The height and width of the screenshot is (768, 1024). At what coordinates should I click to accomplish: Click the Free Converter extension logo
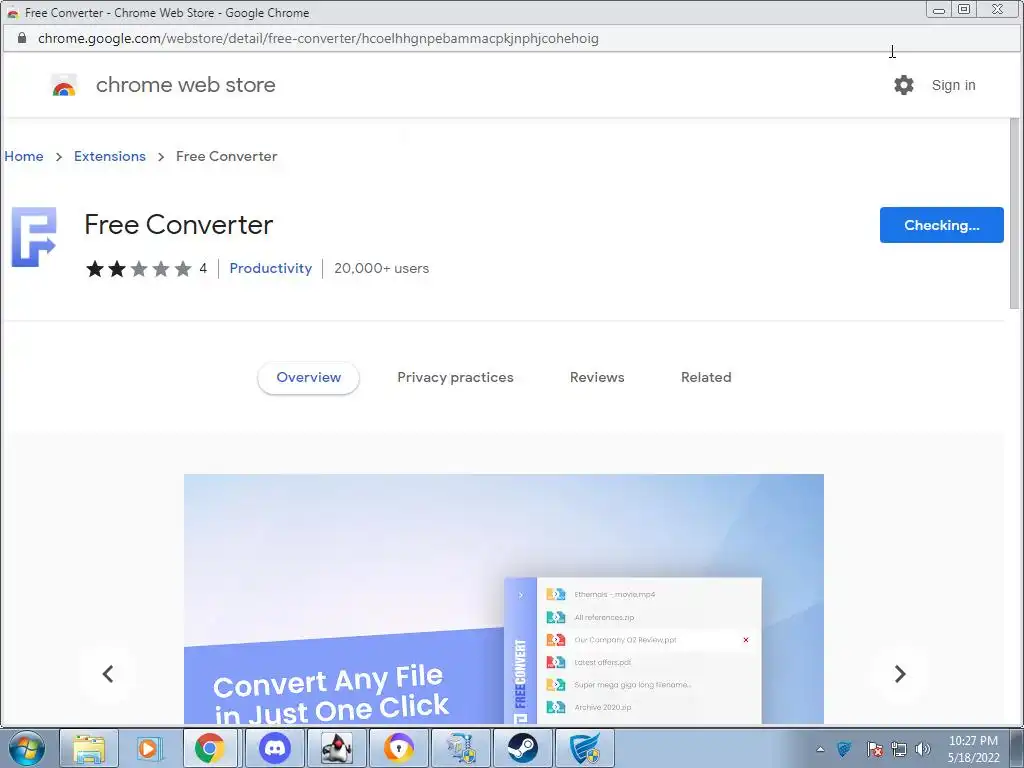34,237
